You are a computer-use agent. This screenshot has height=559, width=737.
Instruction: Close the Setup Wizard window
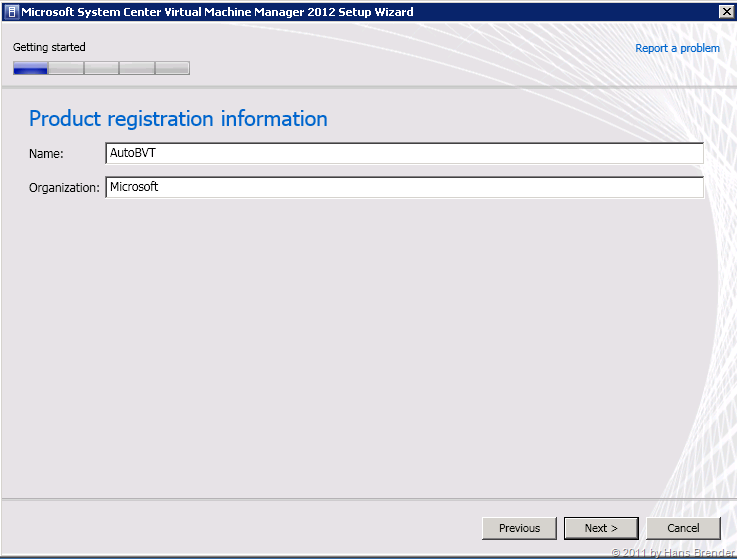(x=725, y=11)
